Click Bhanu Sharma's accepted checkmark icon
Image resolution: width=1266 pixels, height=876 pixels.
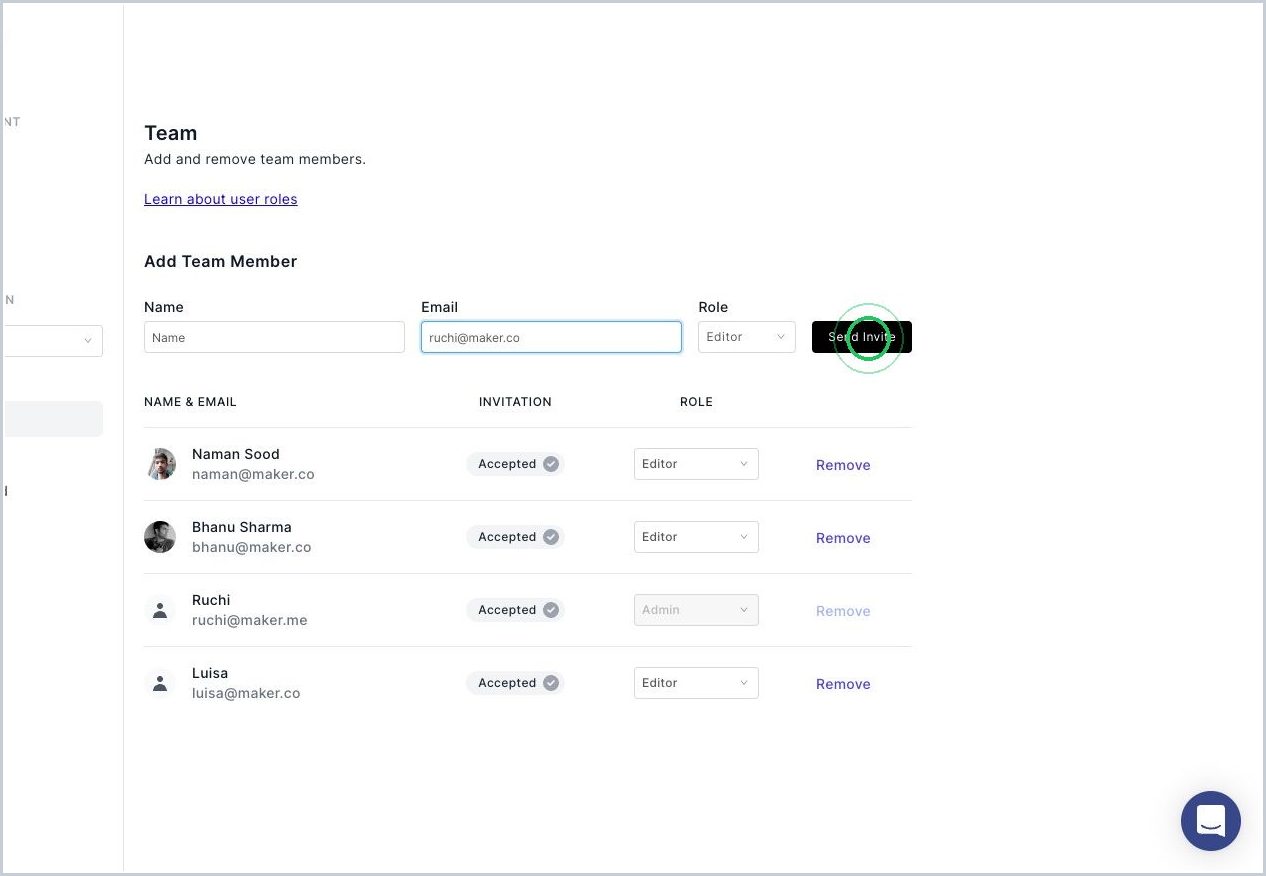point(551,537)
